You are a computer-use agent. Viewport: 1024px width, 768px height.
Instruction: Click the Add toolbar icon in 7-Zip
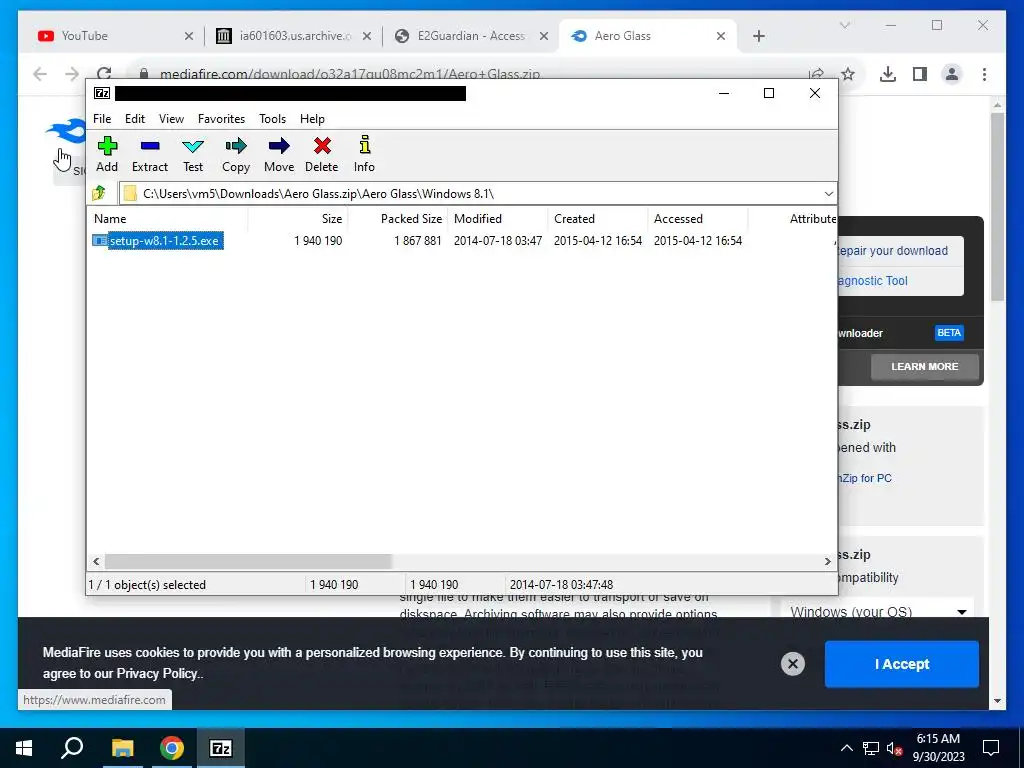coord(107,154)
